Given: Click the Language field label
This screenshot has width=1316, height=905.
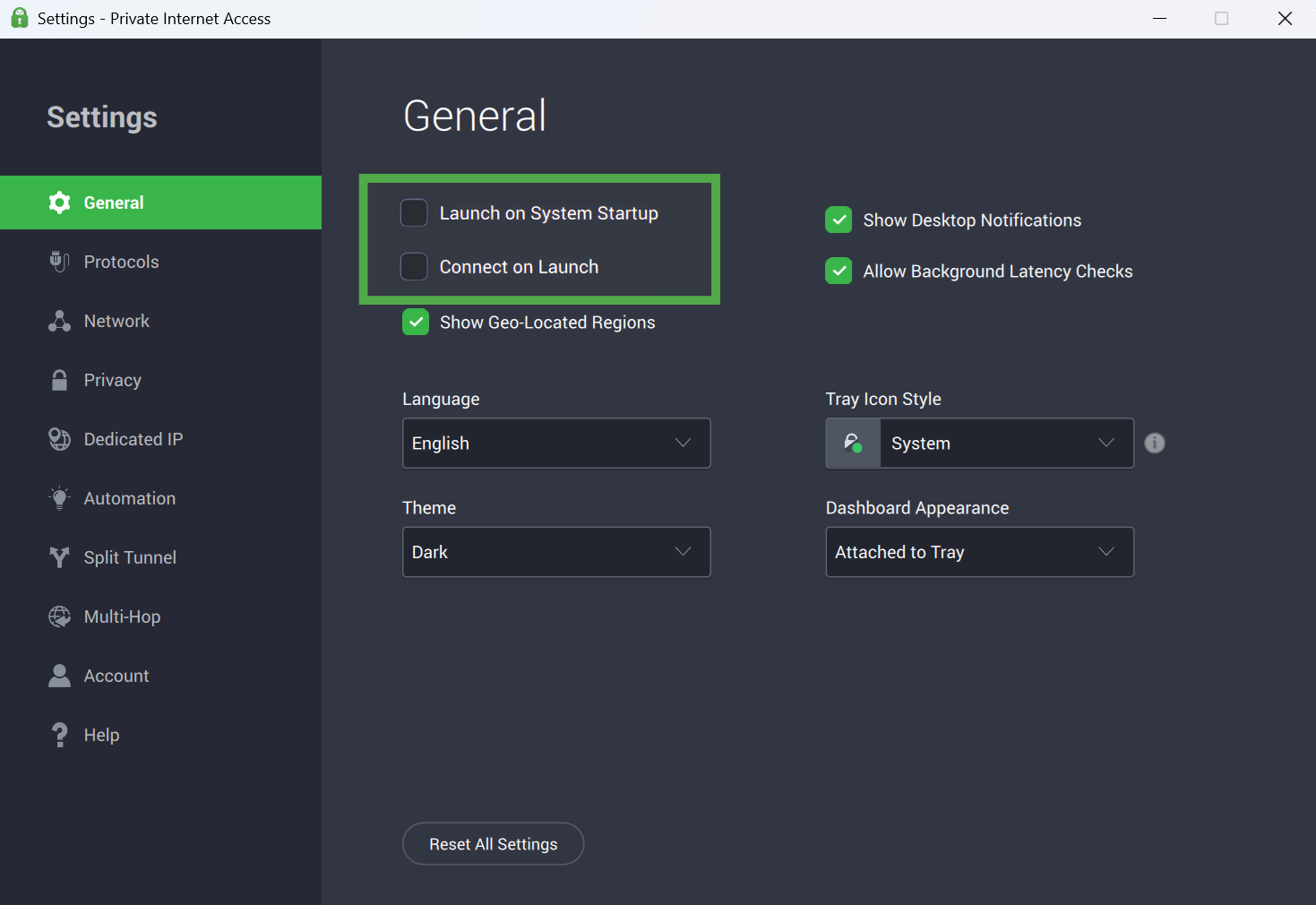Looking at the screenshot, I should [x=441, y=400].
